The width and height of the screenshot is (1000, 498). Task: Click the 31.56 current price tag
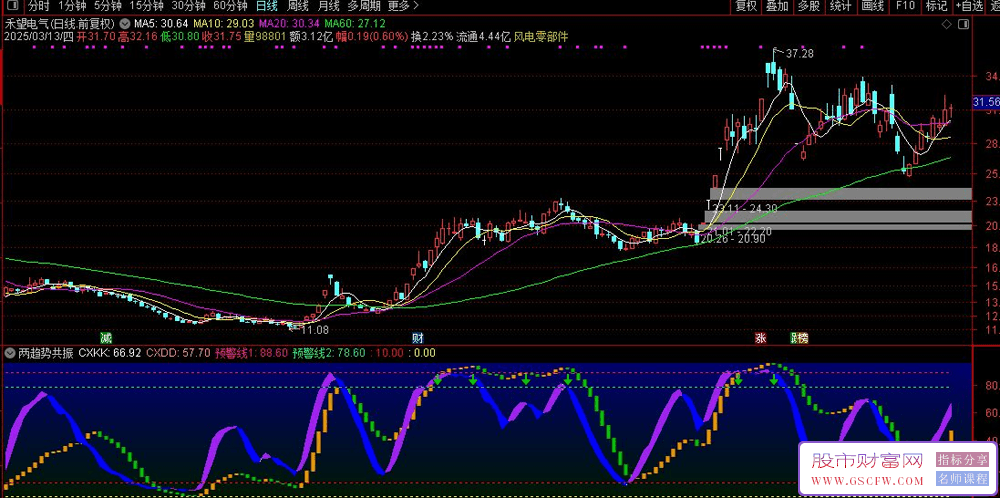[985, 102]
